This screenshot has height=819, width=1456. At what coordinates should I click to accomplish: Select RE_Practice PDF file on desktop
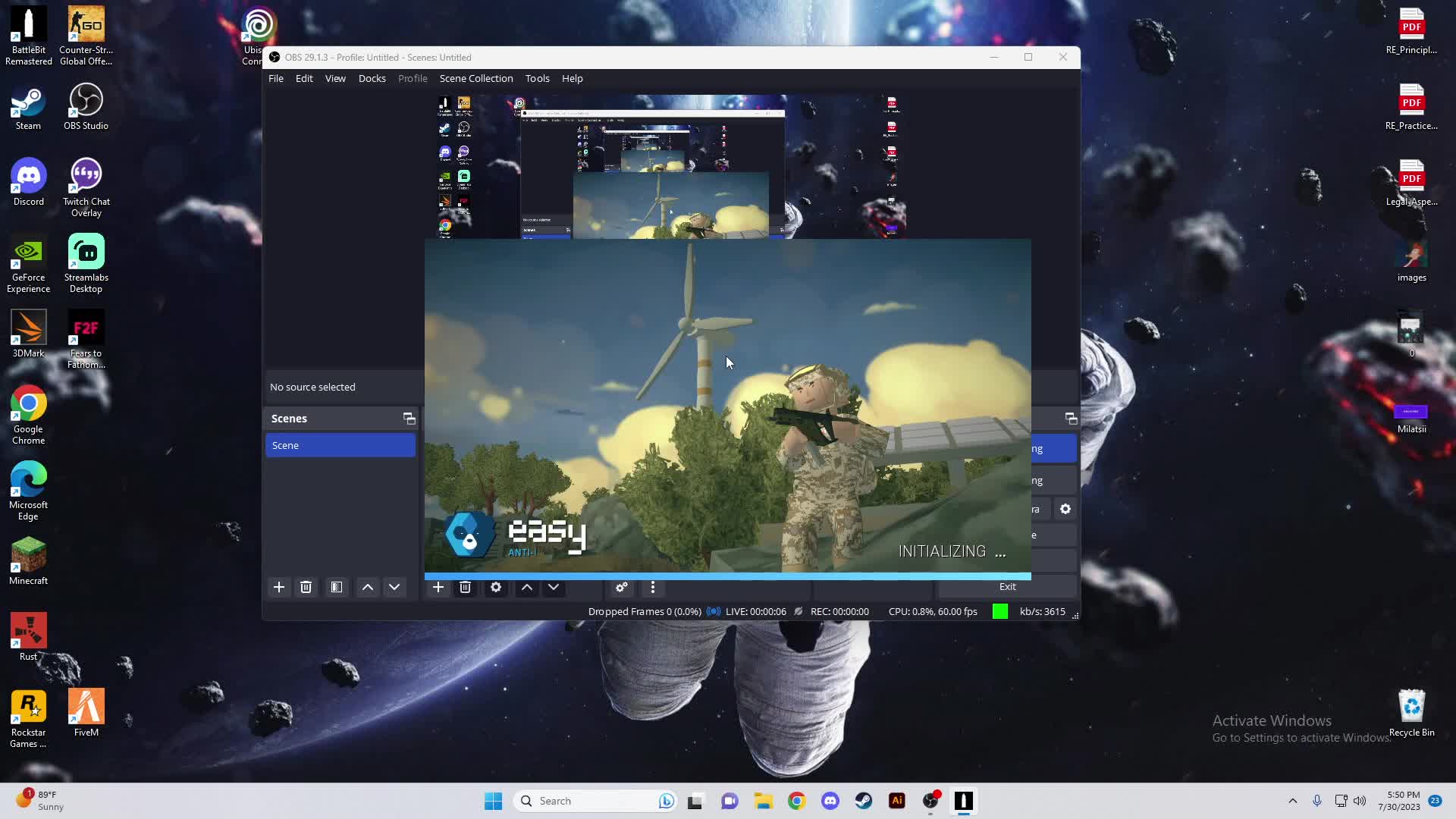pos(1411,107)
